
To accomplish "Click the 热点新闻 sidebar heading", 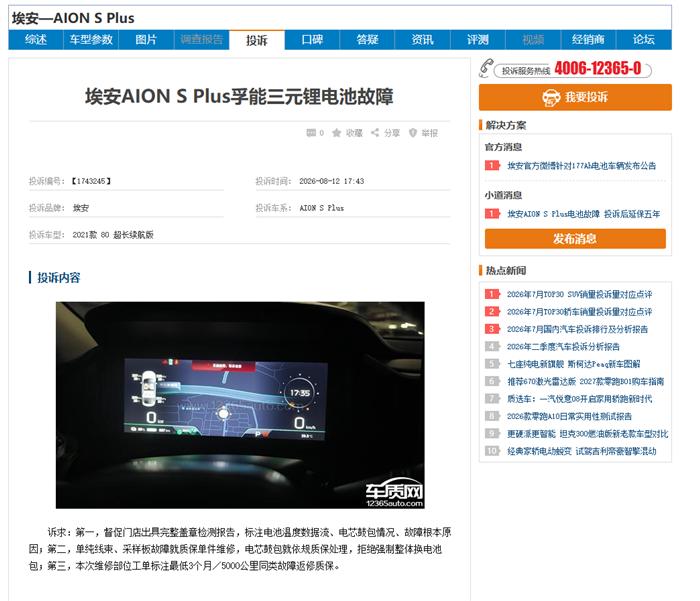I will (506, 270).
